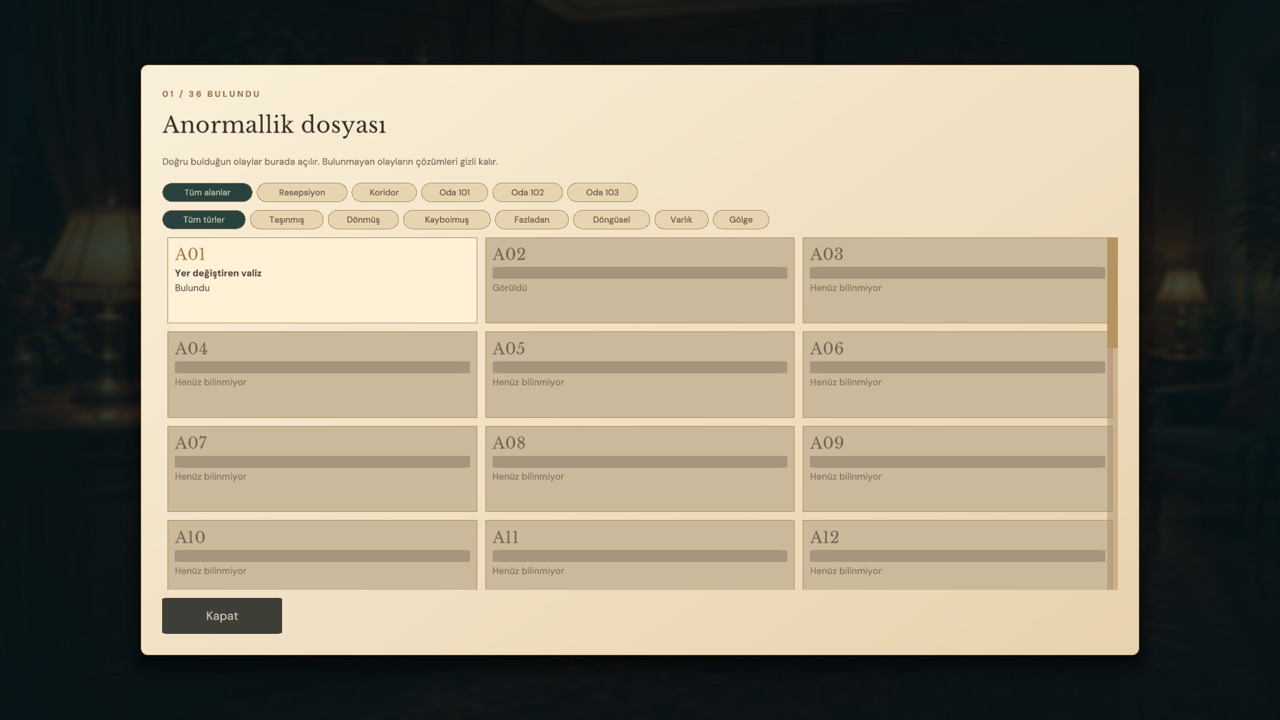Click the 'Anormallik dosyası' heading
This screenshot has width=1280, height=720.
pyautogui.click(x=274, y=125)
